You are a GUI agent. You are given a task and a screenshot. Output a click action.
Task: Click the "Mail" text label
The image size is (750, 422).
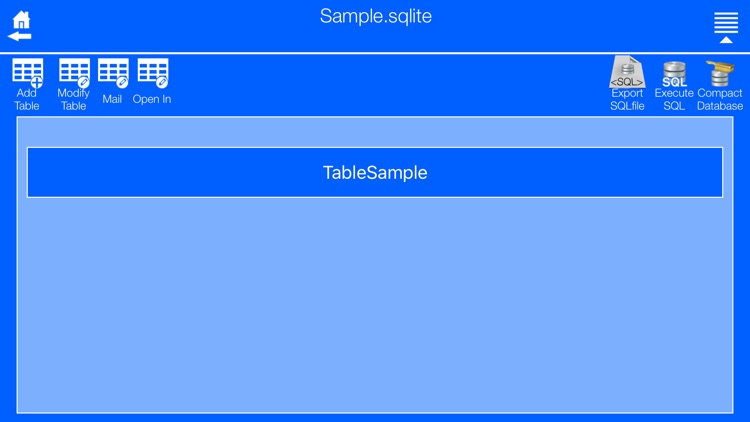[x=112, y=99]
